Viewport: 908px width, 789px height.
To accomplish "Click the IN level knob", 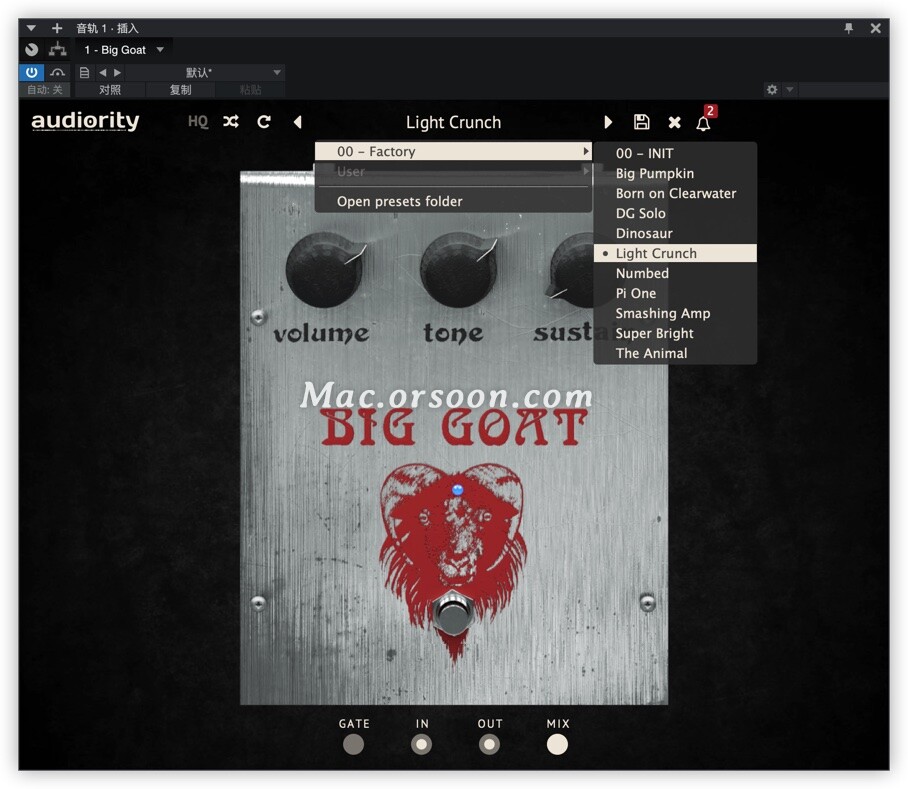I will click(x=421, y=744).
